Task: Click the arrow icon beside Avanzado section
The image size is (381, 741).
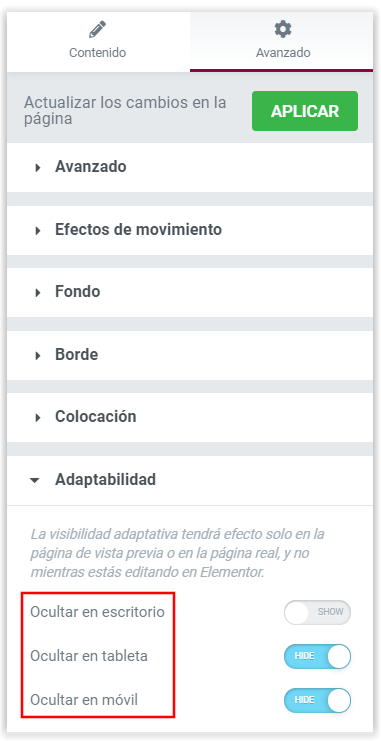Action: point(38,167)
